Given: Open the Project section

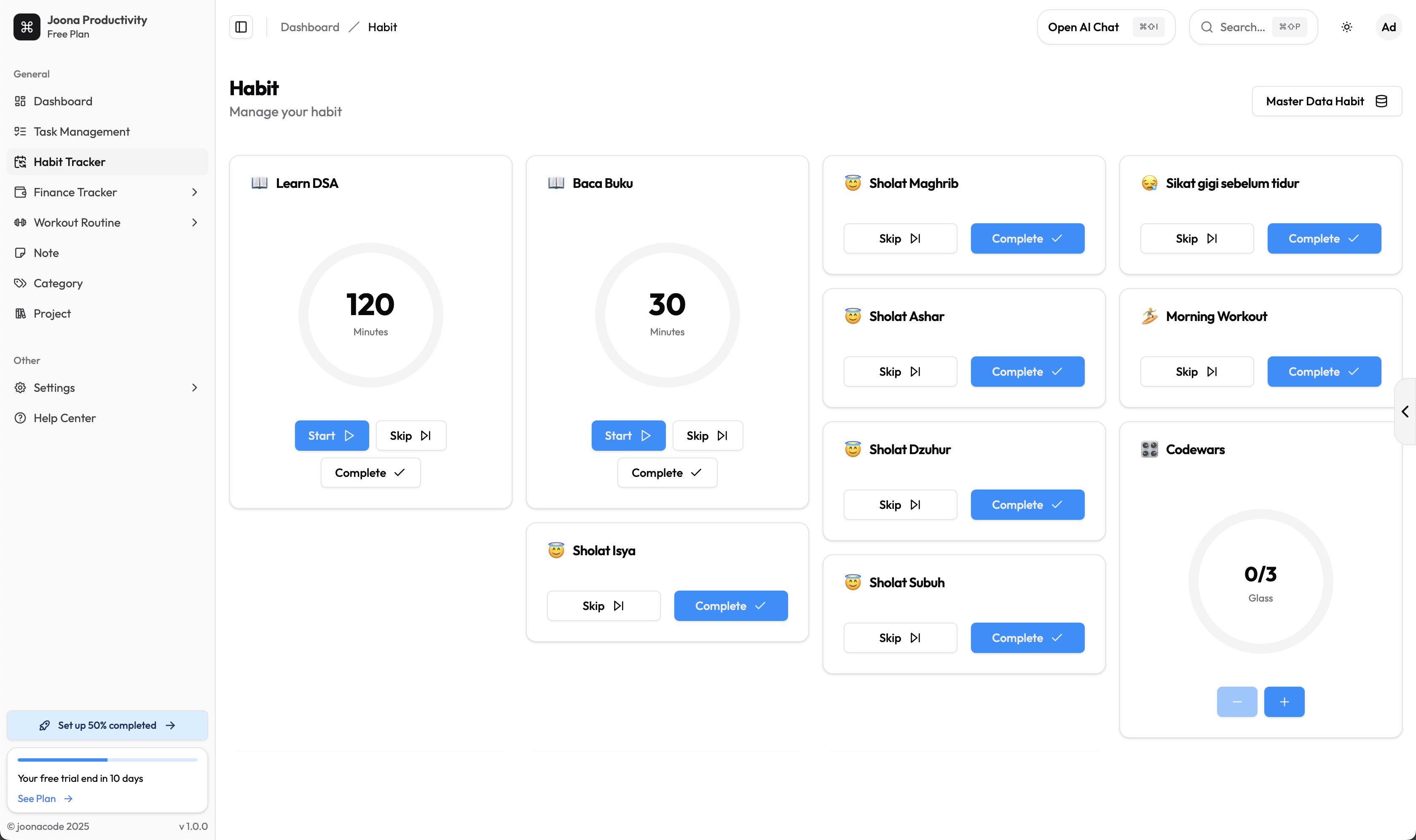Looking at the screenshot, I should pos(51,313).
